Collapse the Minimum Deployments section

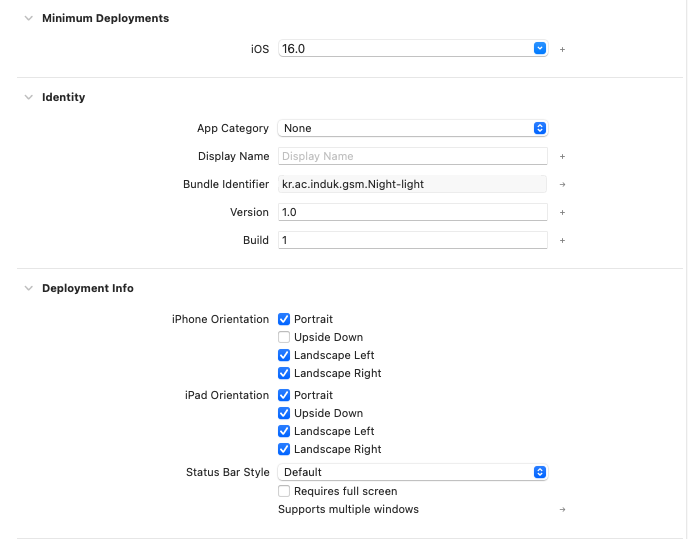click(27, 19)
